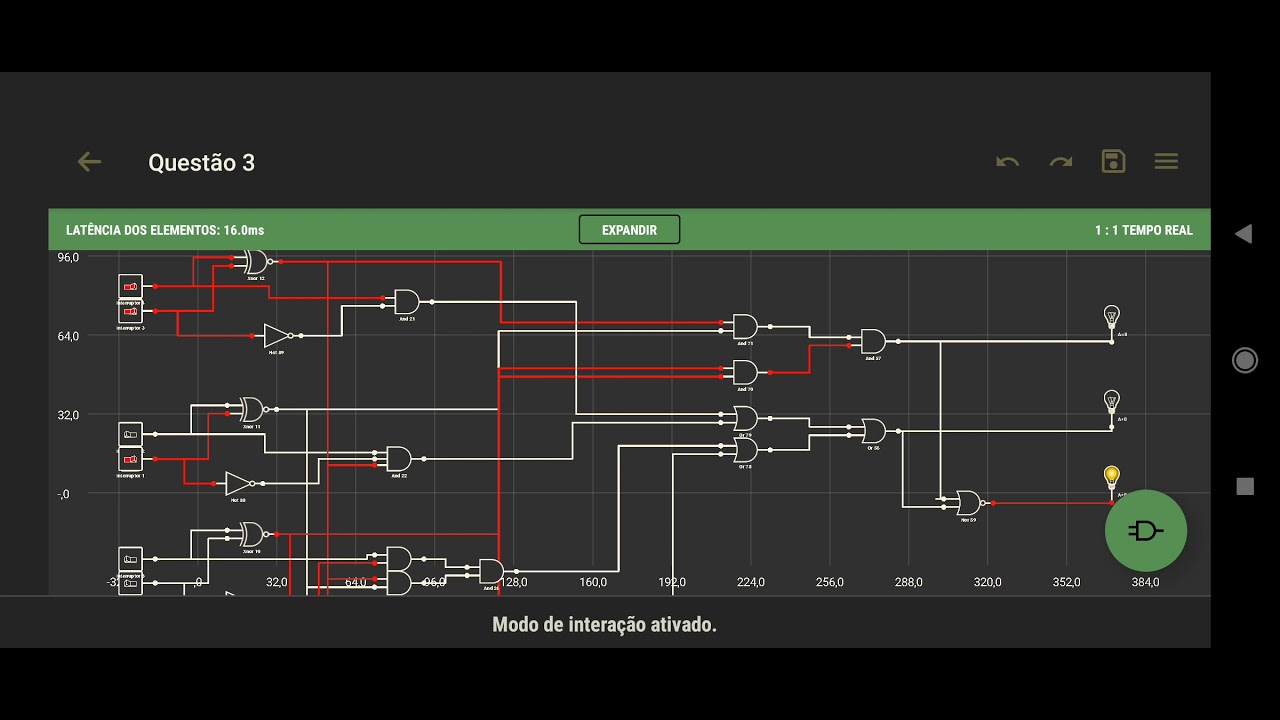The height and width of the screenshot is (720, 1280).
Task: Select the Not 89 inverter gate
Action: 278,336
